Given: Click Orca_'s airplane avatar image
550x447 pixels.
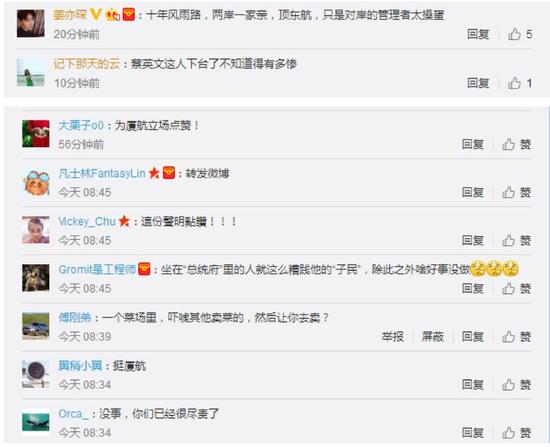Looking at the screenshot, I should pyautogui.click(x=36, y=422).
